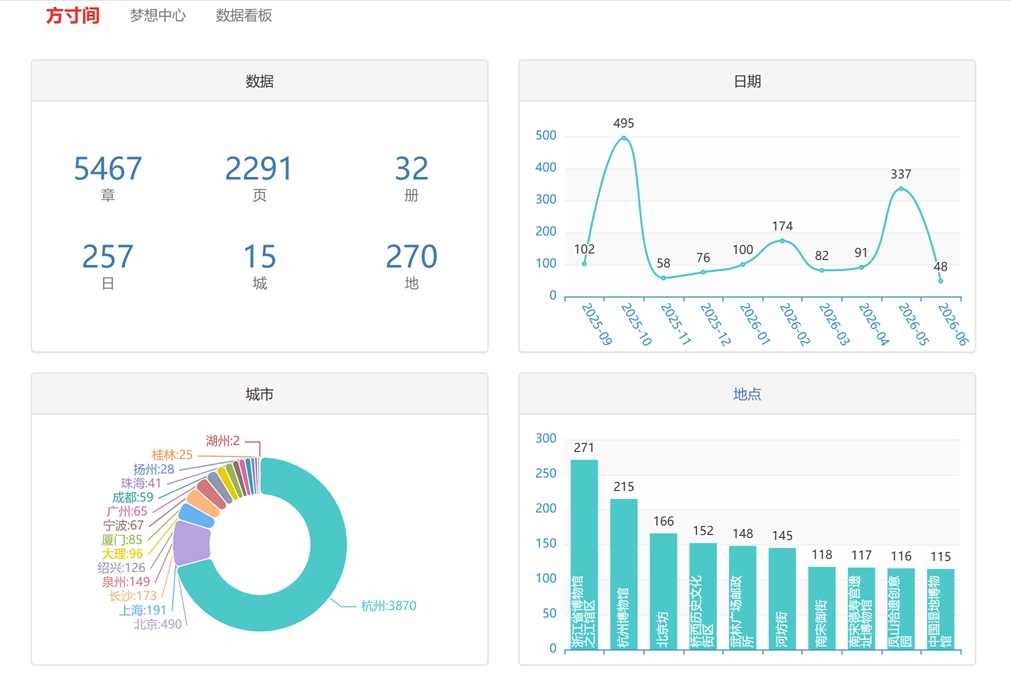Select the 2026-05 data point labeled 337

901,188
